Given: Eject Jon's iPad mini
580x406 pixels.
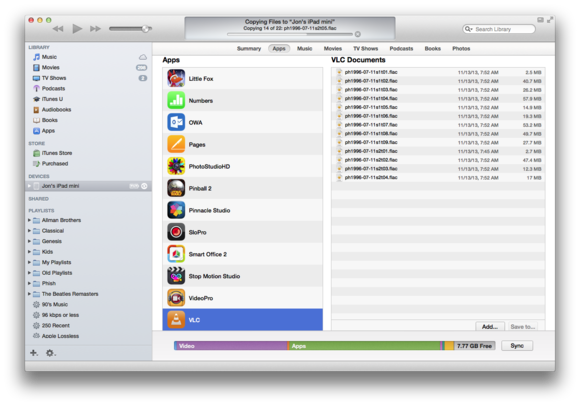Looking at the screenshot, I should pyautogui.click(x=144, y=186).
